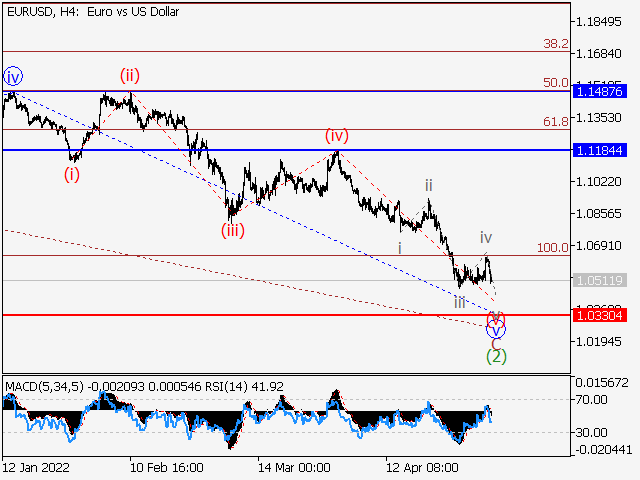The height and width of the screenshot is (480, 640).
Task: Click the red 1.03304 price tag
Action: click(x=600, y=316)
